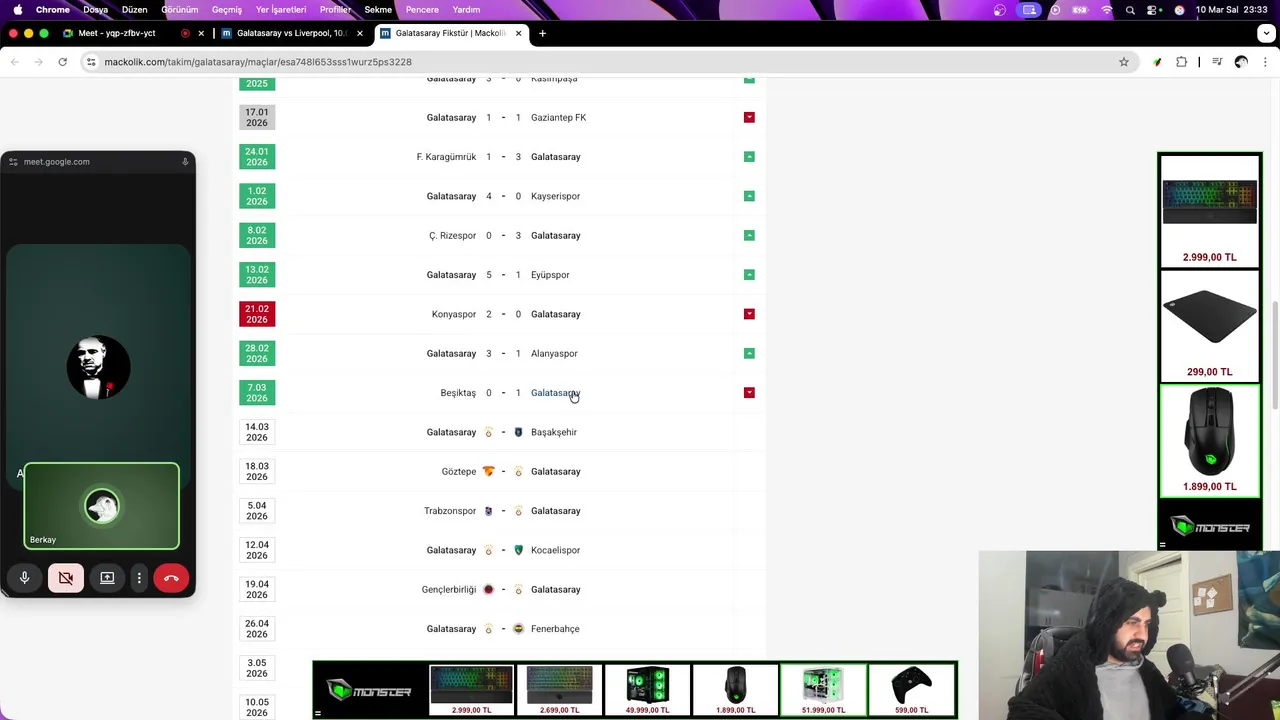Viewport: 1280px width, 720px height.
Task: Turn on camera in the Meet window
Action: 66,578
